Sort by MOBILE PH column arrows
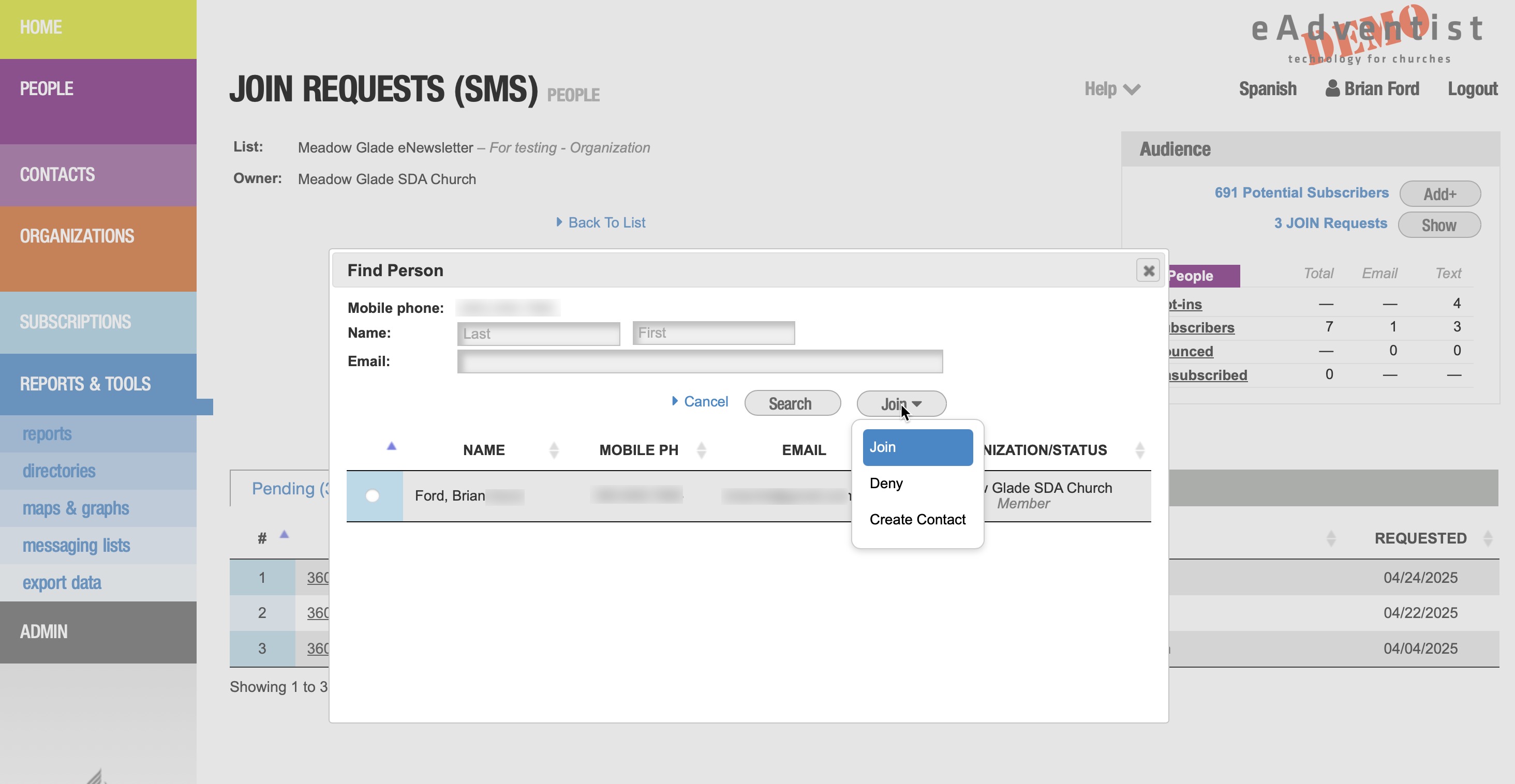 (x=701, y=450)
